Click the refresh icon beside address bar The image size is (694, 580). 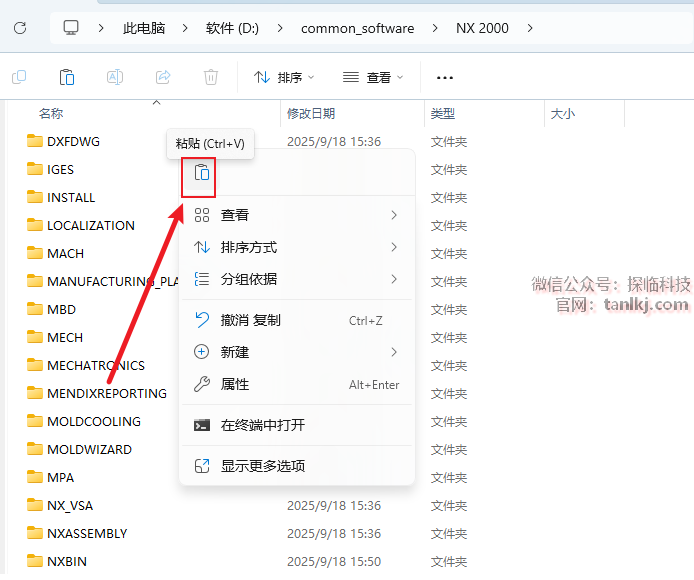tap(20, 28)
